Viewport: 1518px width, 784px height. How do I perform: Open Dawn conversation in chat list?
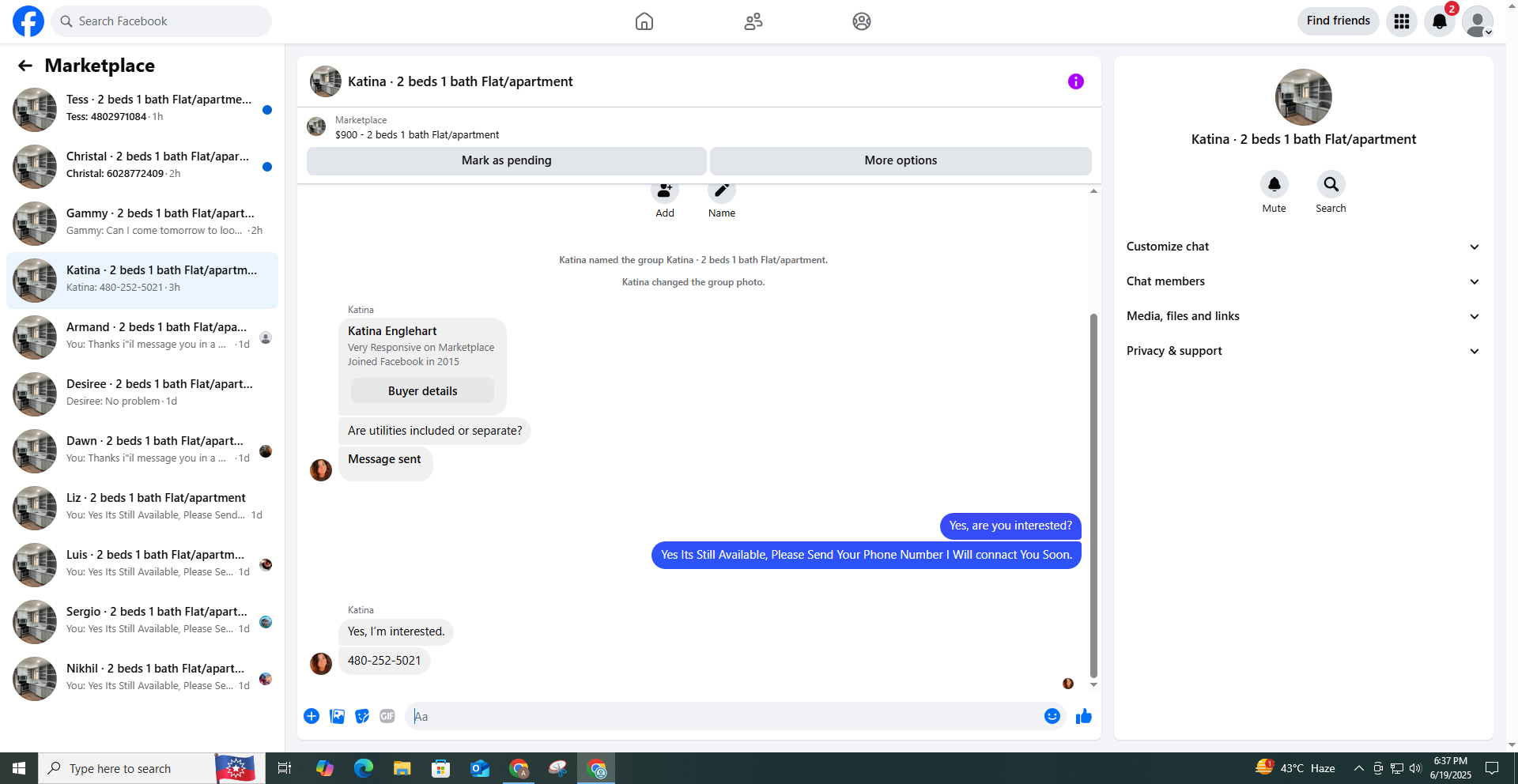click(x=142, y=451)
